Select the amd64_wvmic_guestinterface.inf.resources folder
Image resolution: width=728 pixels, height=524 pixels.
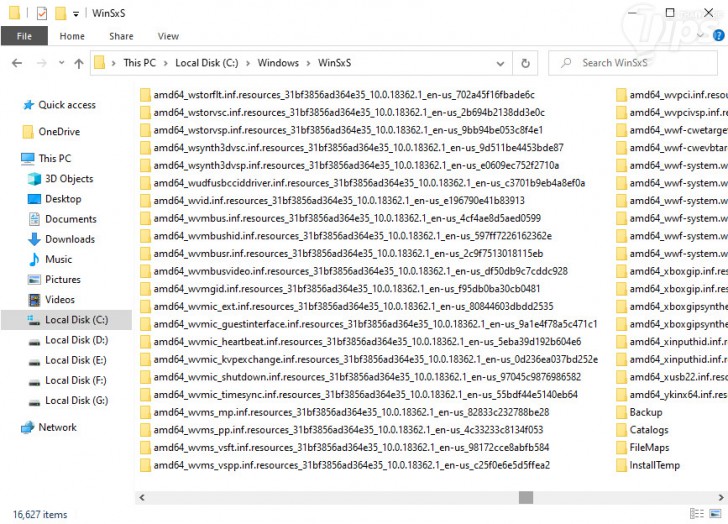(x=369, y=324)
